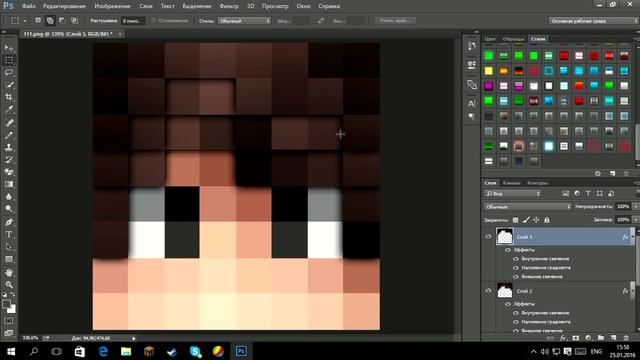Screen dimensions: 640x360
Task: Choose add to selection mode button
Action: point(50,20)
